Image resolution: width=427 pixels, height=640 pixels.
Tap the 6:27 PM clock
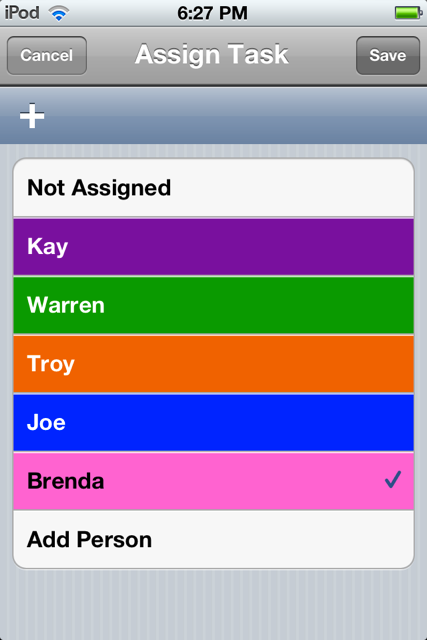pos(212,13)
